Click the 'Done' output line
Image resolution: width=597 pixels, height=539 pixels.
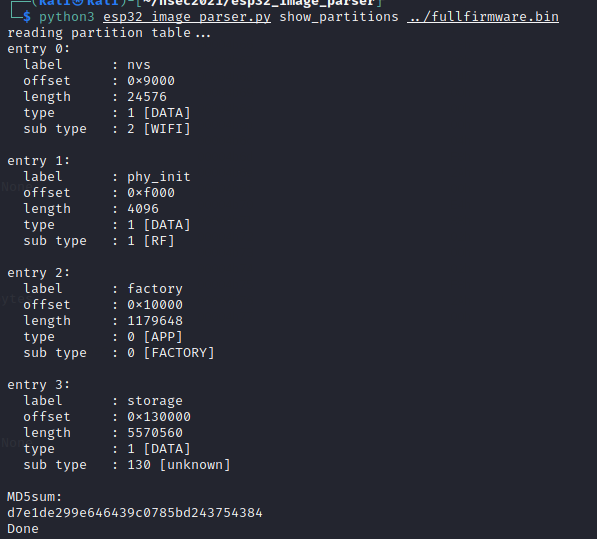pyautogui.click(x=23, y=529)
